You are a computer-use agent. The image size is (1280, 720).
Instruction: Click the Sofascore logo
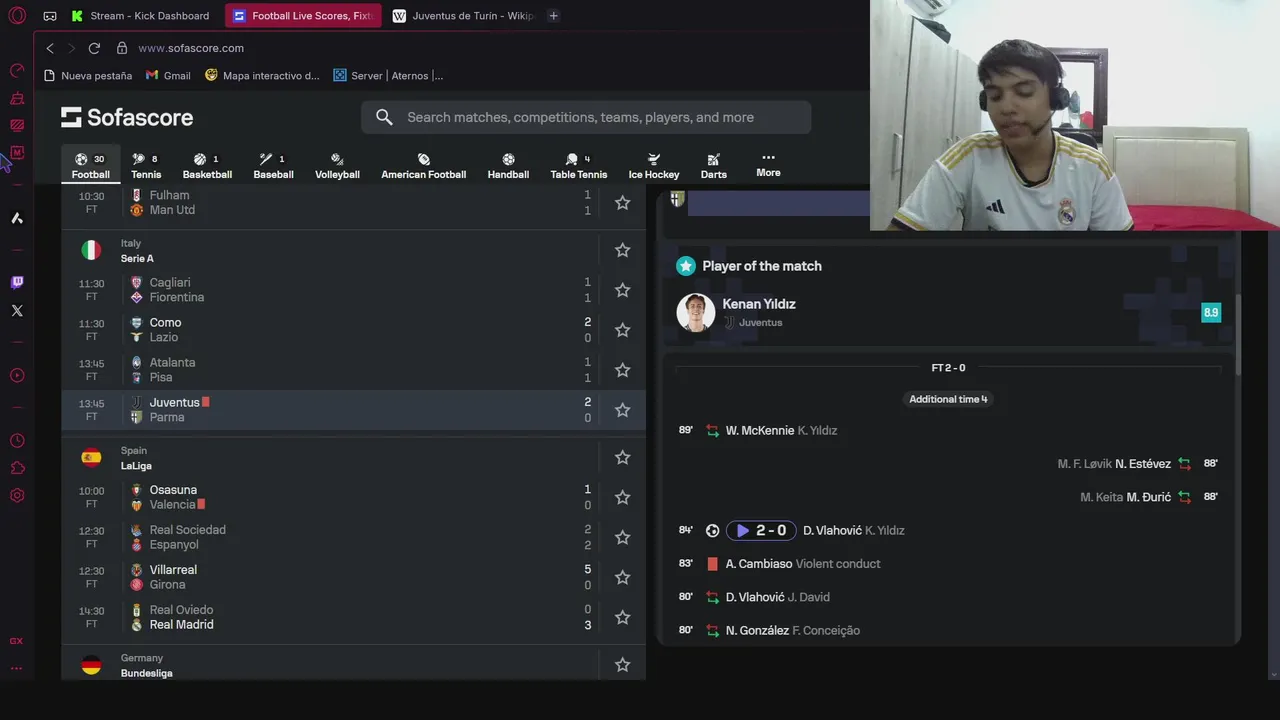[x=127, y=117]
